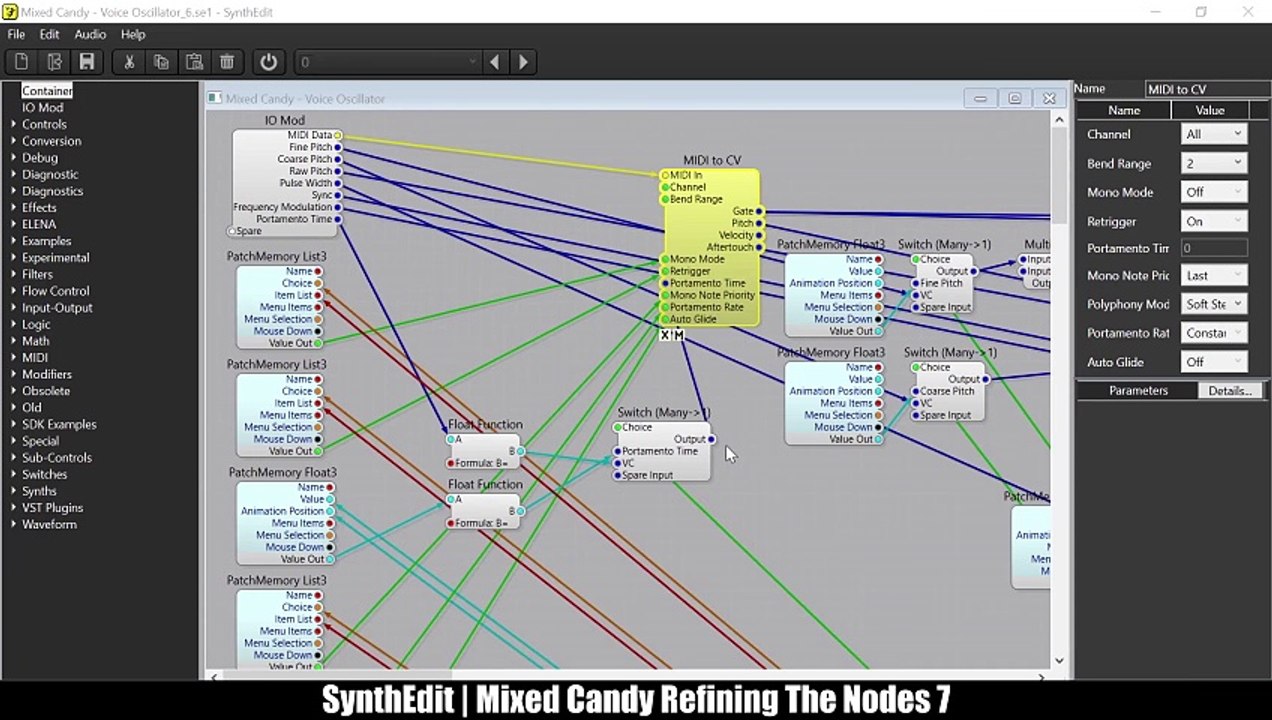Open the Help menu
1272x720 pixels.
pos(133,34)
